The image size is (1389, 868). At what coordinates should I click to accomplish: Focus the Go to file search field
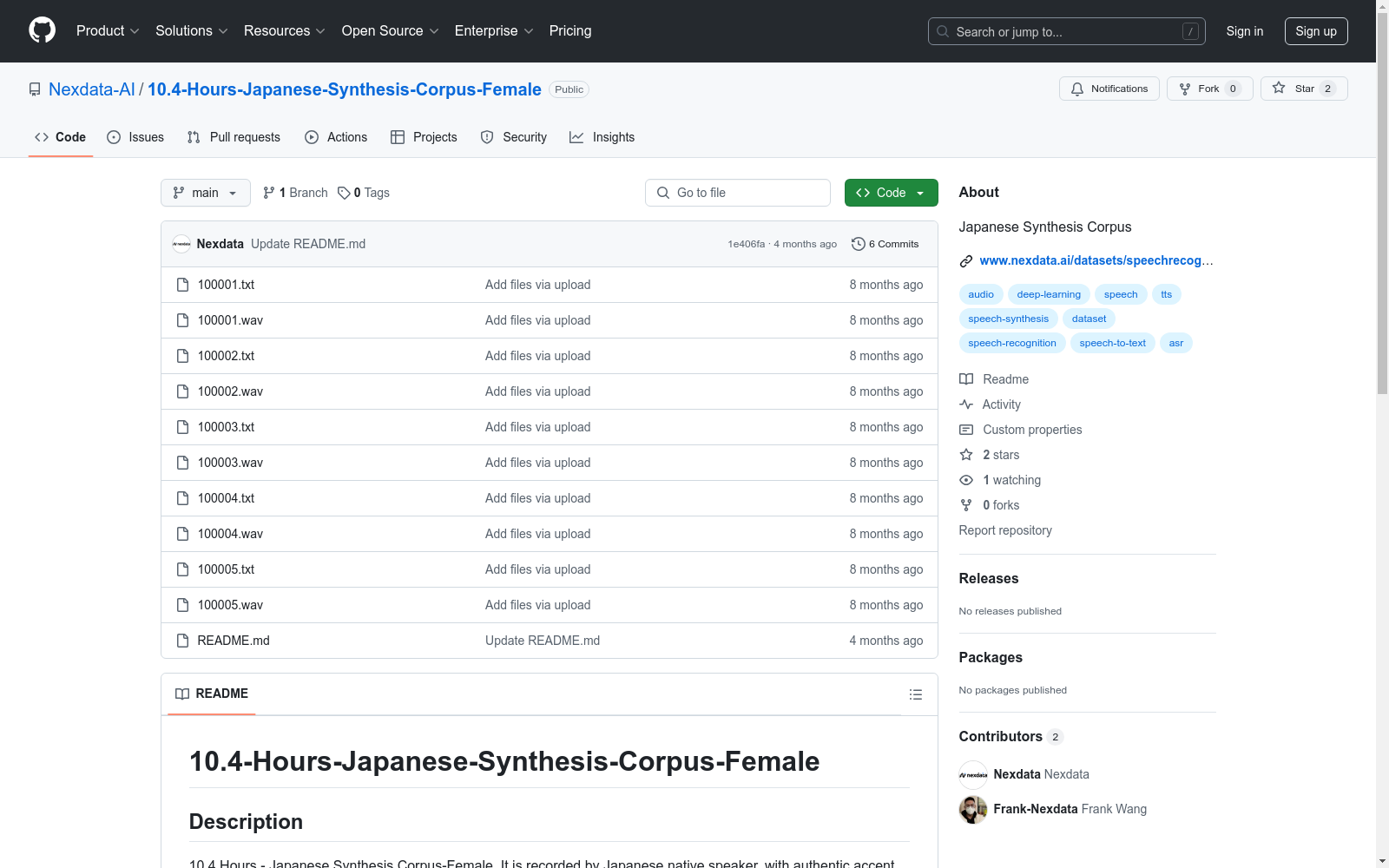[x=738, y=193]
